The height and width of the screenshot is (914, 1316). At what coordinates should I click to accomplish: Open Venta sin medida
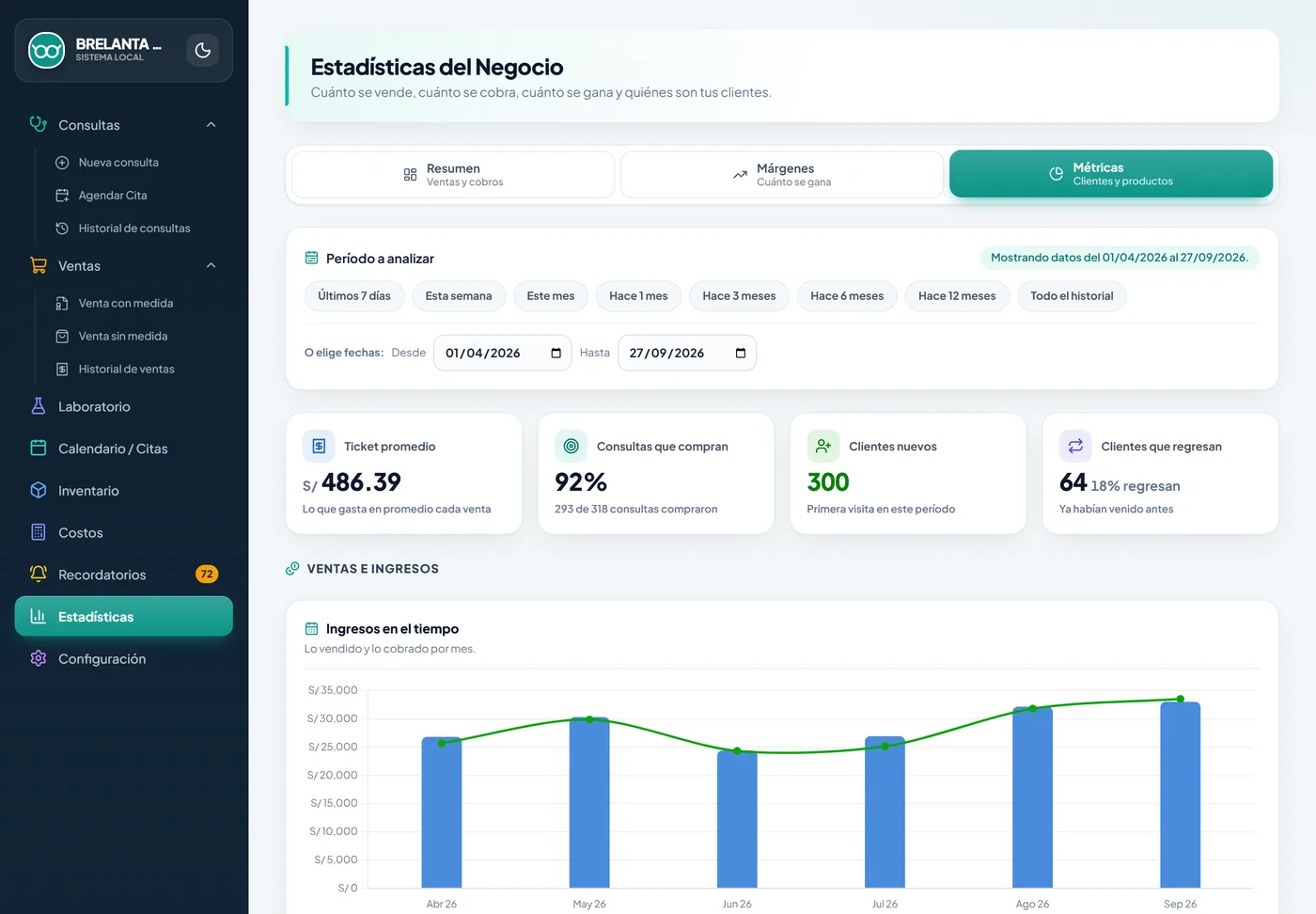pos(123,337)
